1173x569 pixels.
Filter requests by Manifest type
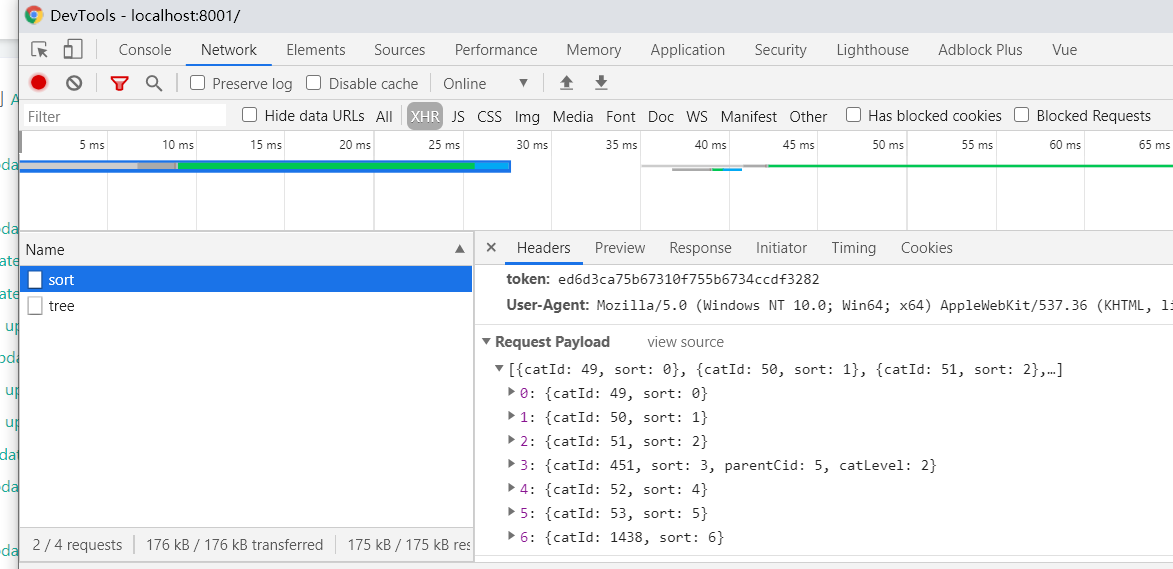749,117
